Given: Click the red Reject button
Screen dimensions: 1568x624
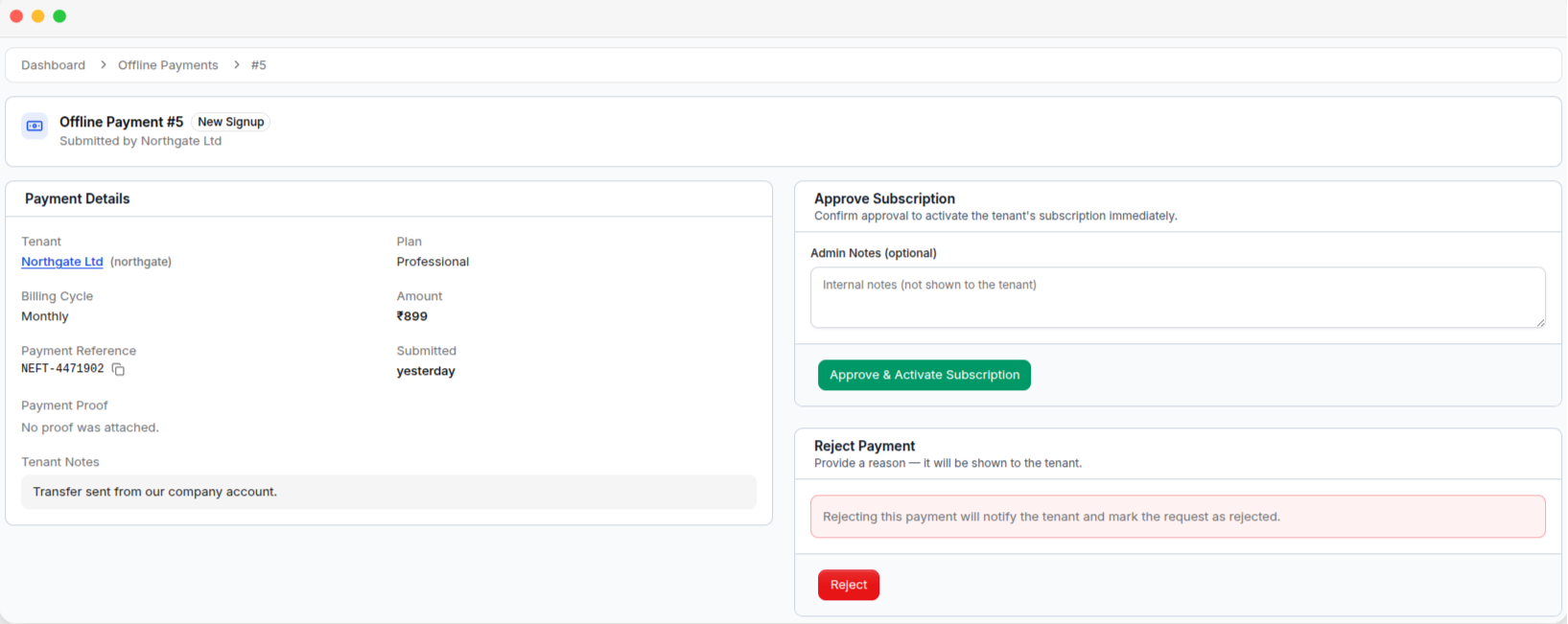Looking at the screenshot, I should pos(849,585).
